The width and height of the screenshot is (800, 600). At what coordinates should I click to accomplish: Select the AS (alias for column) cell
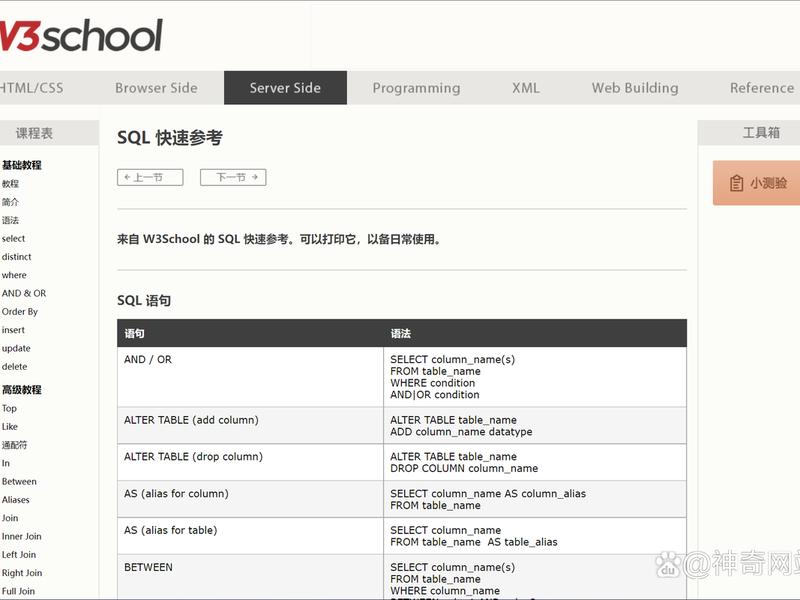click(250, 499)
